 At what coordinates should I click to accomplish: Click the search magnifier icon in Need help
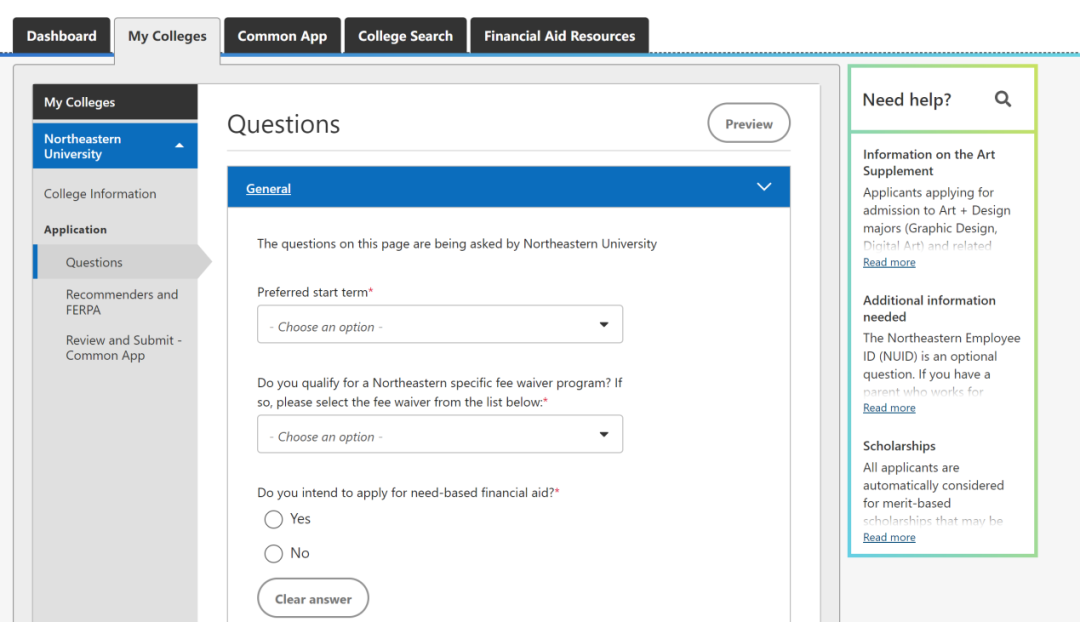pyautogui.click(x=1003, y=99)
